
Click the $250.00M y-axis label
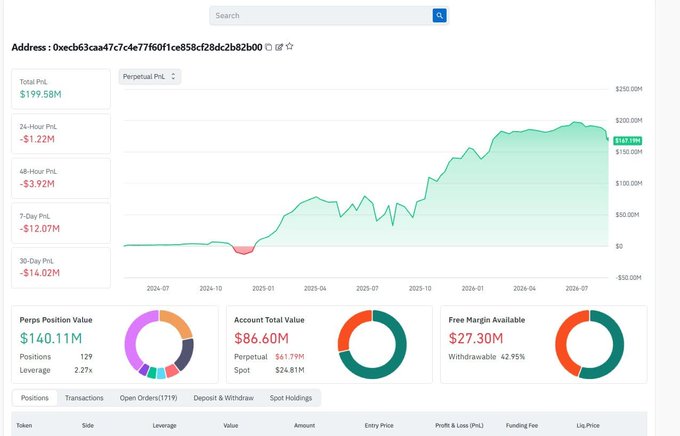(629, 89)
